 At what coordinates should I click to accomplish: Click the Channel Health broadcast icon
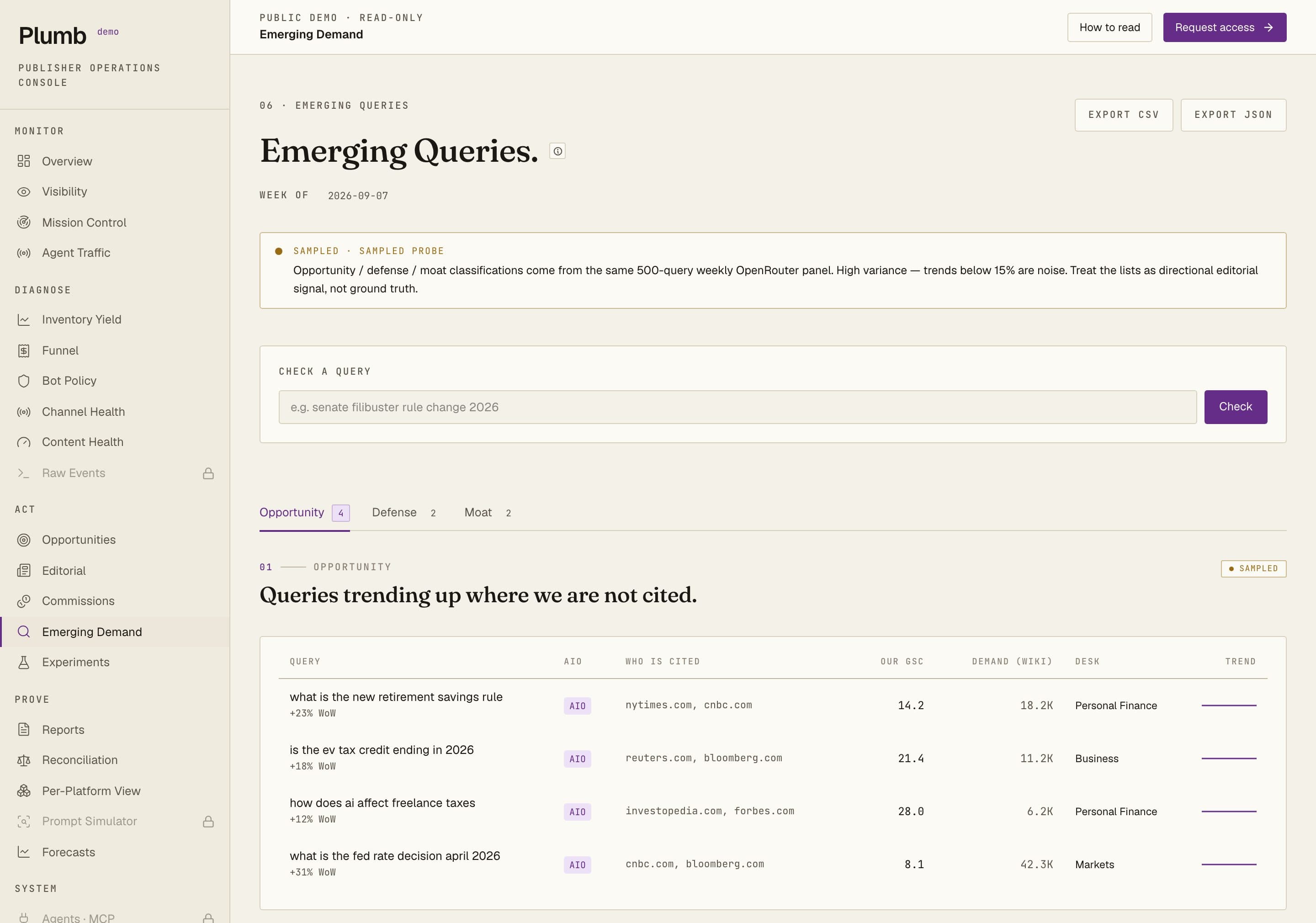point(23,412)
